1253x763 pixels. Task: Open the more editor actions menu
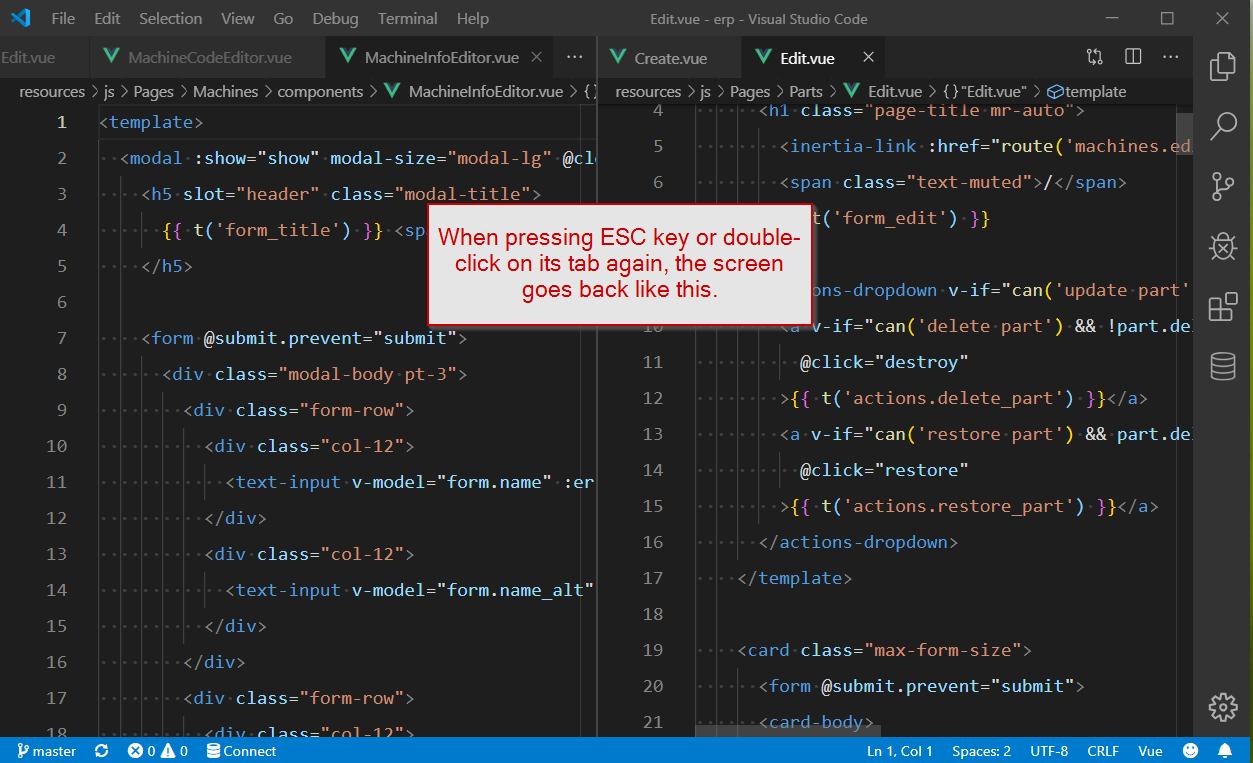(1171, 57)
